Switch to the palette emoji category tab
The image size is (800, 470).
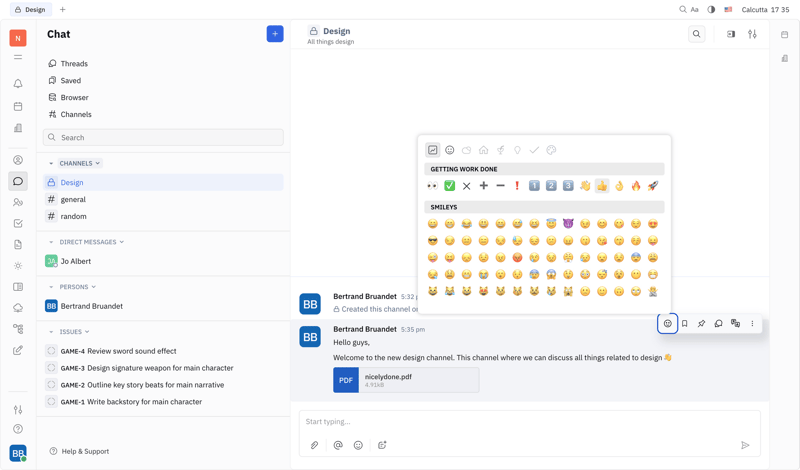(551, 150)
